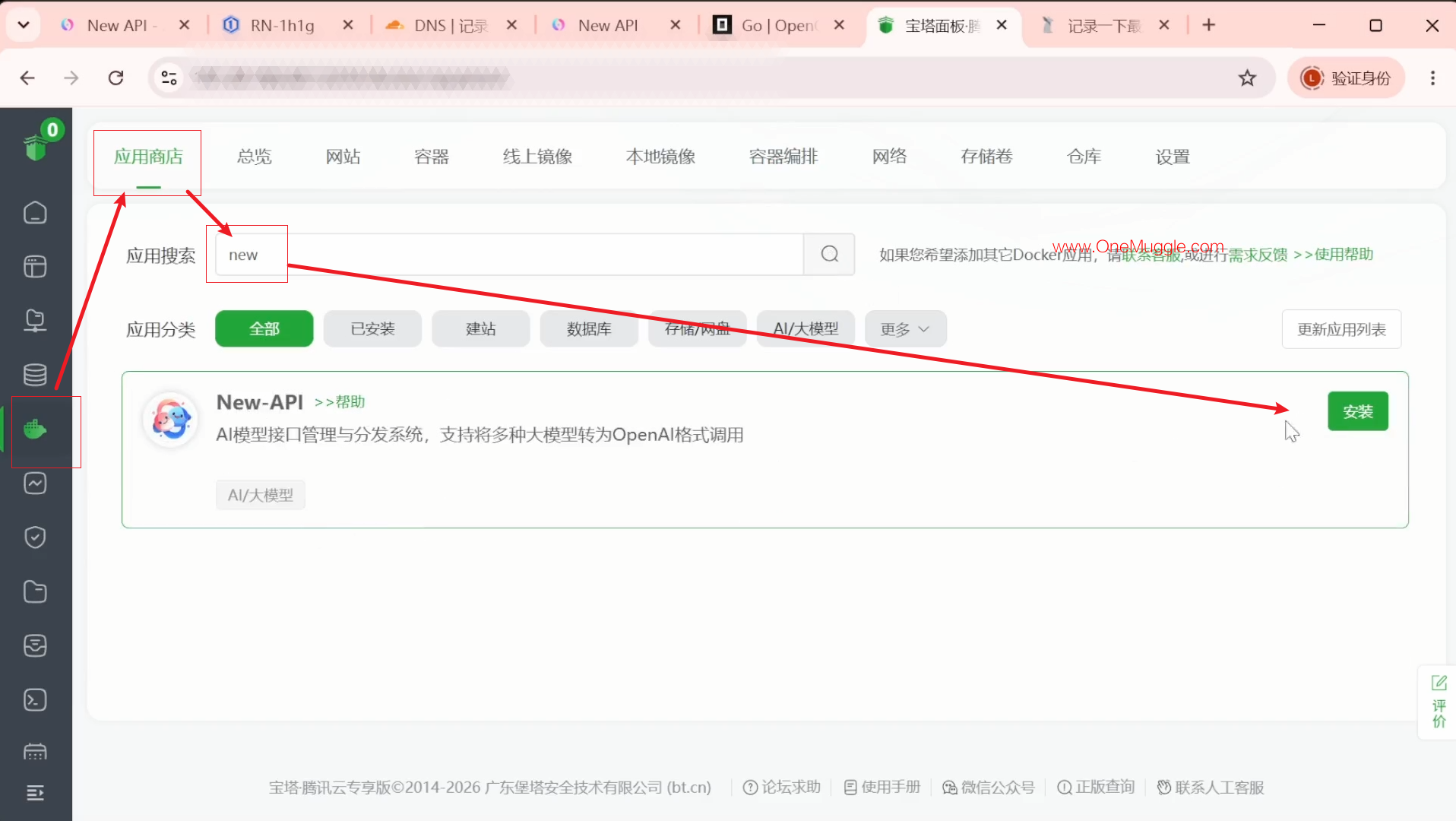The image size is (1456, 821).
Task: Open the >>使用帮助 link
Action: pyautogui.click(x=1334, y=254)
